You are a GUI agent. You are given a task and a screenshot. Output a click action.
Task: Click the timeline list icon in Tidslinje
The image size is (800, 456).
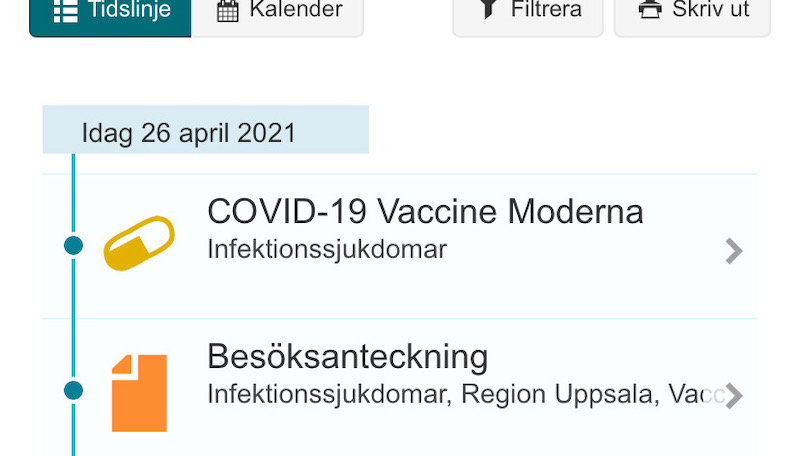(x=66, y=10)
